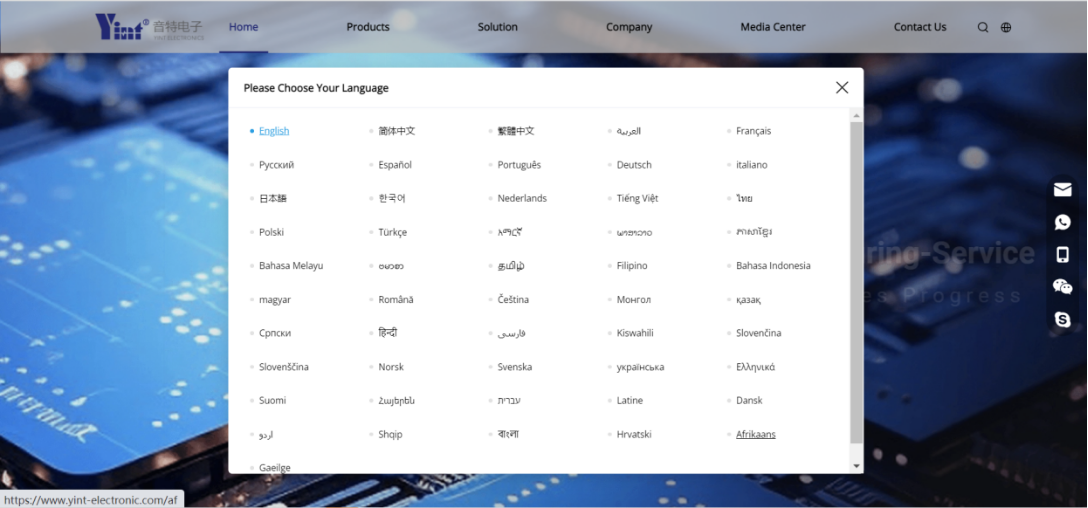
Task: Switch language to Bahasa Indonesia
Action: (773, 266)
